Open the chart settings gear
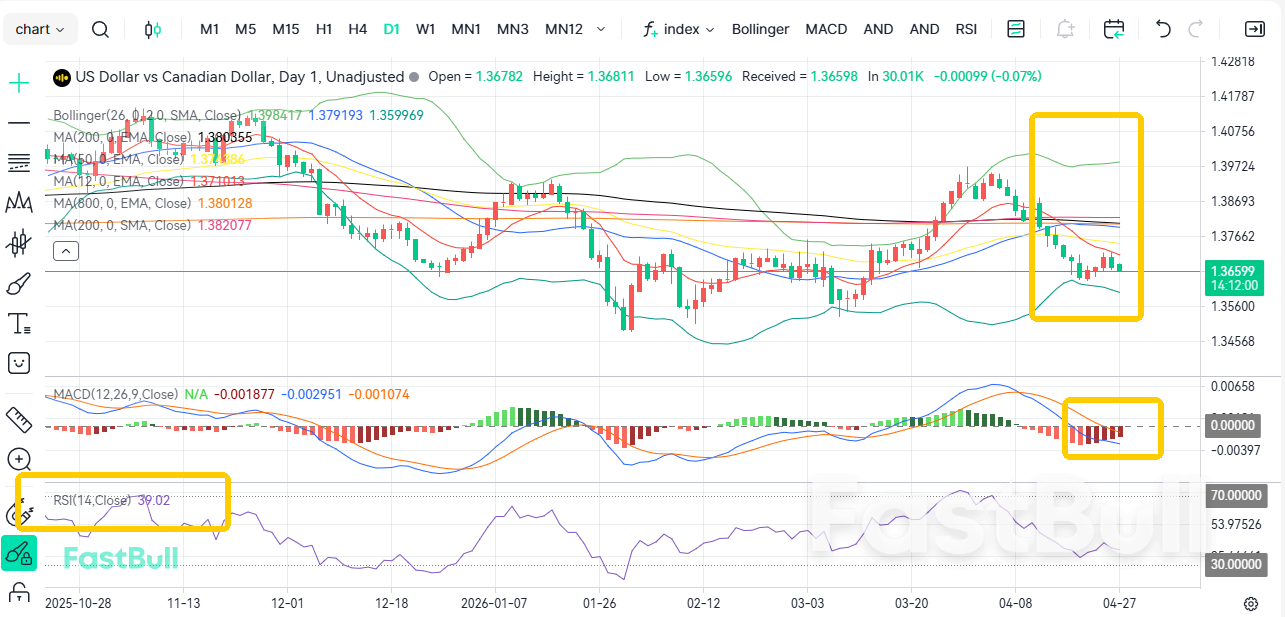Viewport: 1285px width, 617px height. [x=1250, y=604]
